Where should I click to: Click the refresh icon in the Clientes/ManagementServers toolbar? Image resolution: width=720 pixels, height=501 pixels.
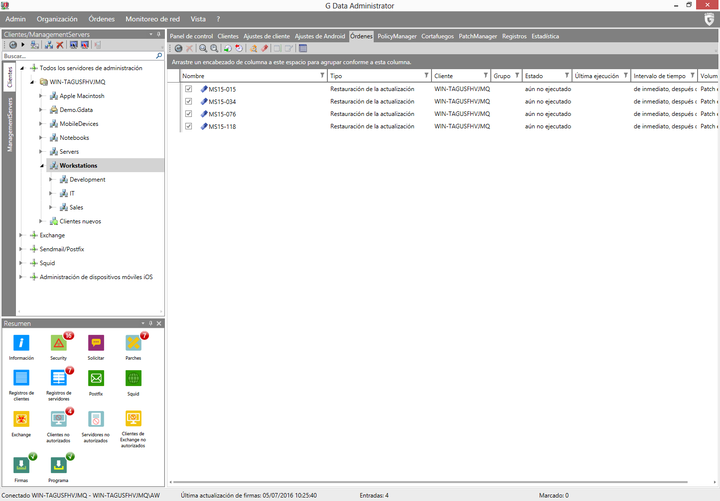point(13,45)
